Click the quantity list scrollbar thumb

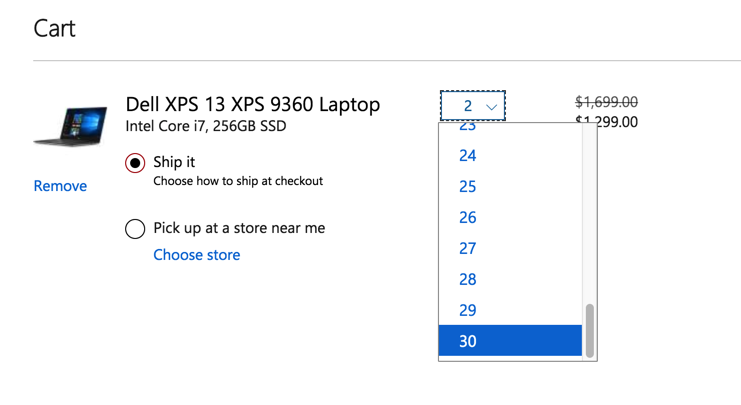coord(590,330)
